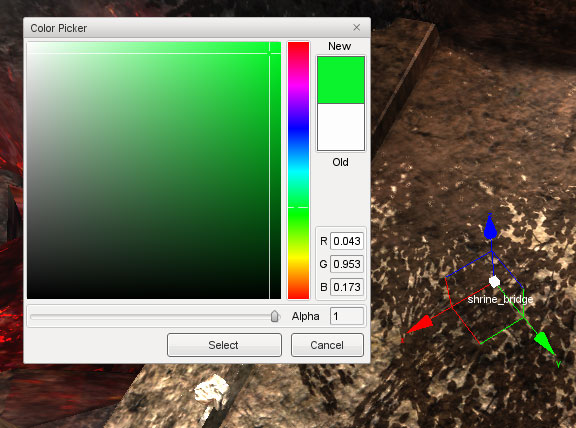Click the crosshair in the saturation square

pos(270,54)
